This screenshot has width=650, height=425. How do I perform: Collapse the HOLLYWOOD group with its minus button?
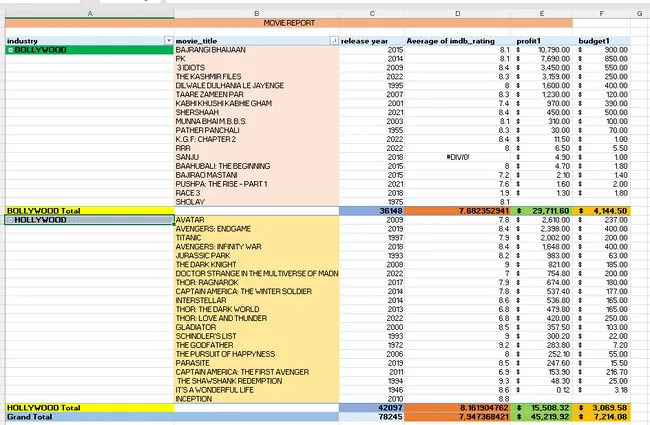pyautogui.click(x=10, y=219)
